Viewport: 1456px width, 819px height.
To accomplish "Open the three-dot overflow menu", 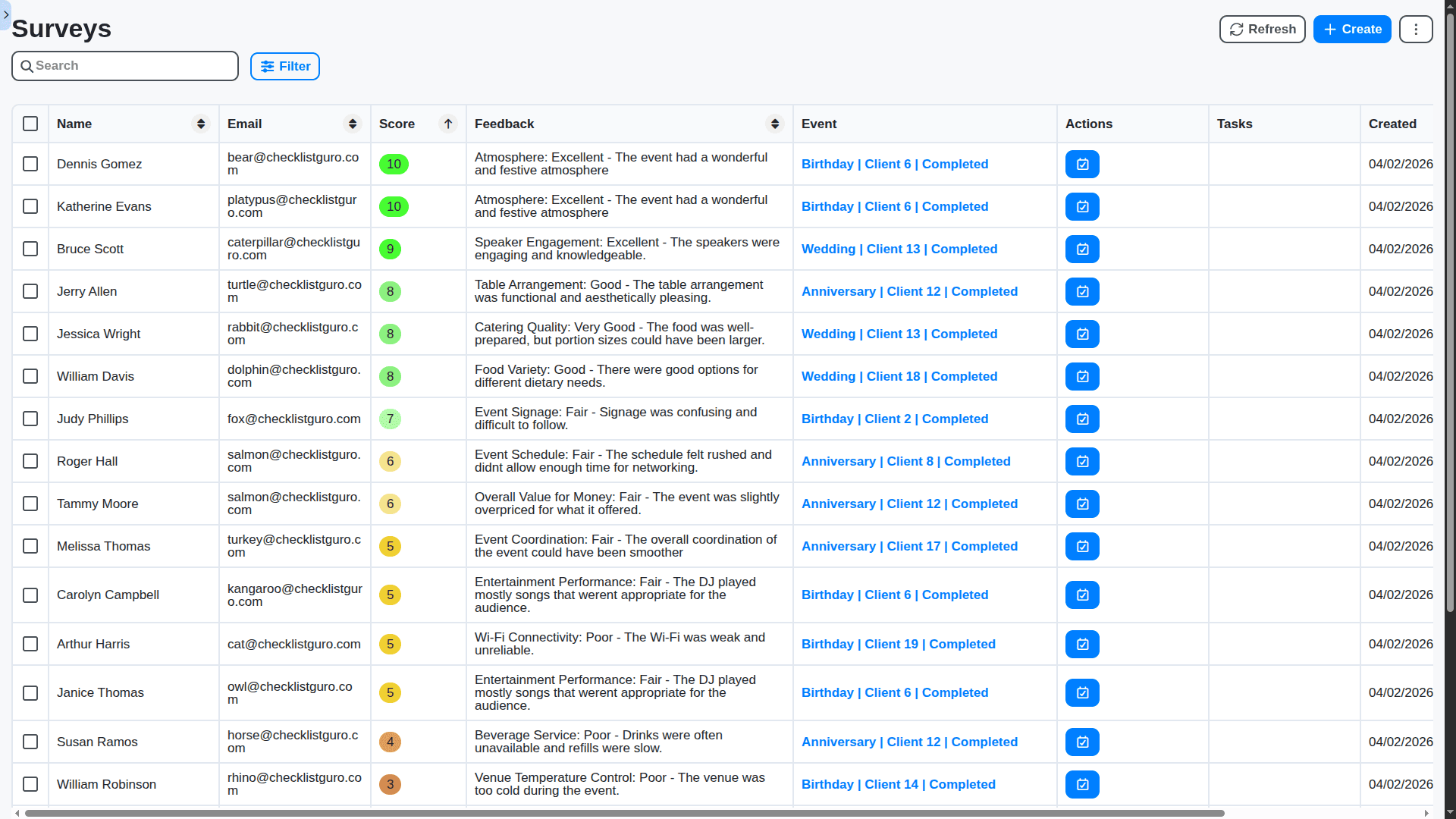I will click(1415, 29).
